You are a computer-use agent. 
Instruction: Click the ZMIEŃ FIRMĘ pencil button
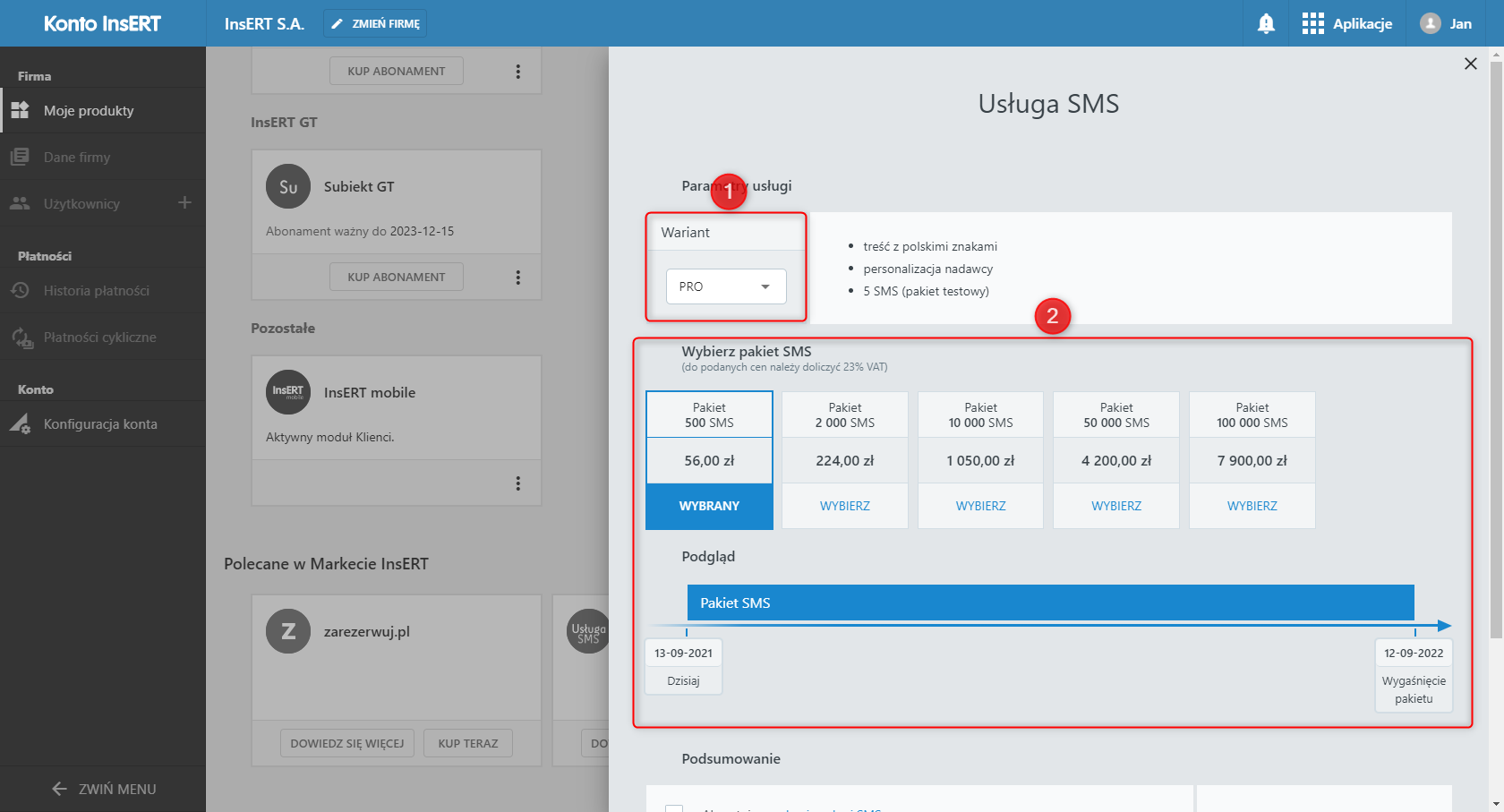[375, 24]
